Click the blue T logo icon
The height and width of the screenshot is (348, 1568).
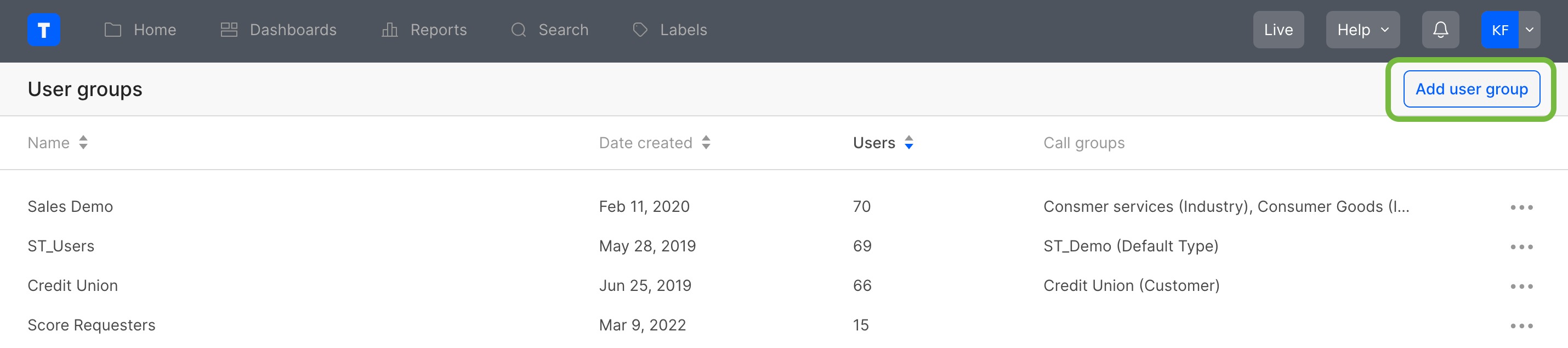tap(43, 29)
